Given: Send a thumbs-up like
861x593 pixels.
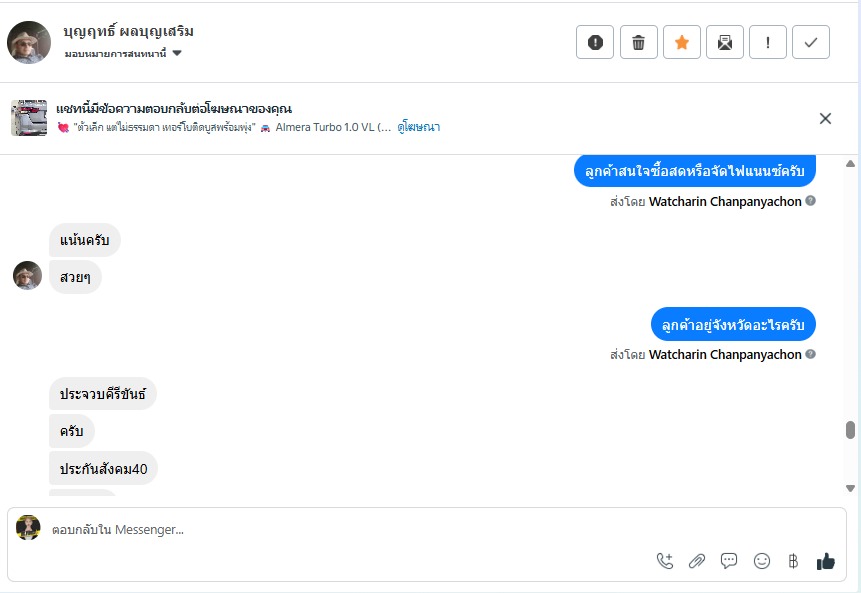Looking at the screenshot, I should (825, 561).
